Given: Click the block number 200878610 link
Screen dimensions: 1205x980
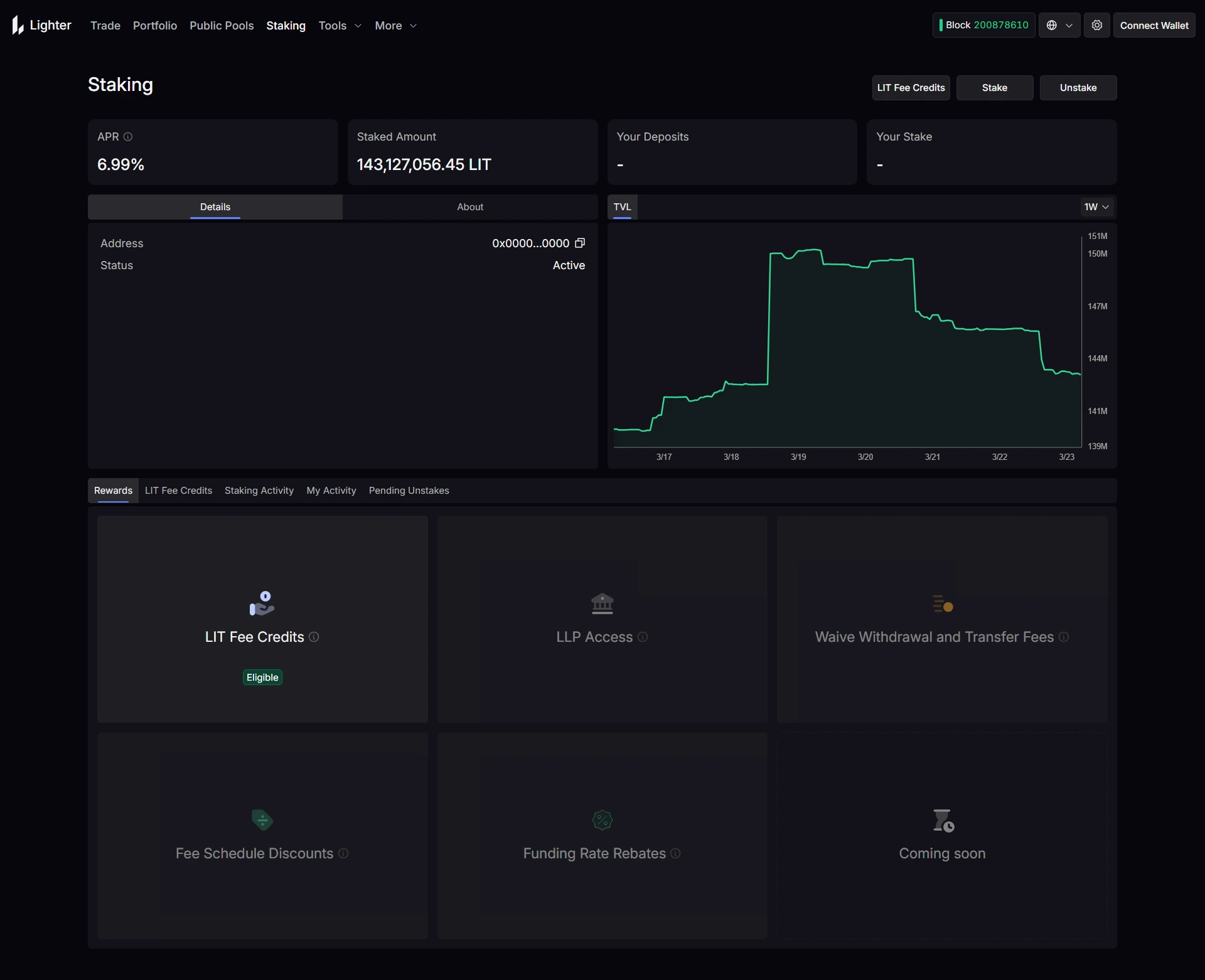Looking at the screenshot, I should (1001, 24).
